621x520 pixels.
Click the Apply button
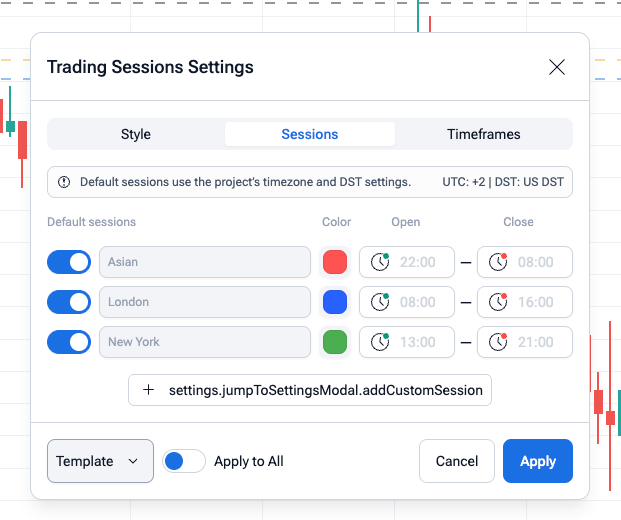pos(538,461)
